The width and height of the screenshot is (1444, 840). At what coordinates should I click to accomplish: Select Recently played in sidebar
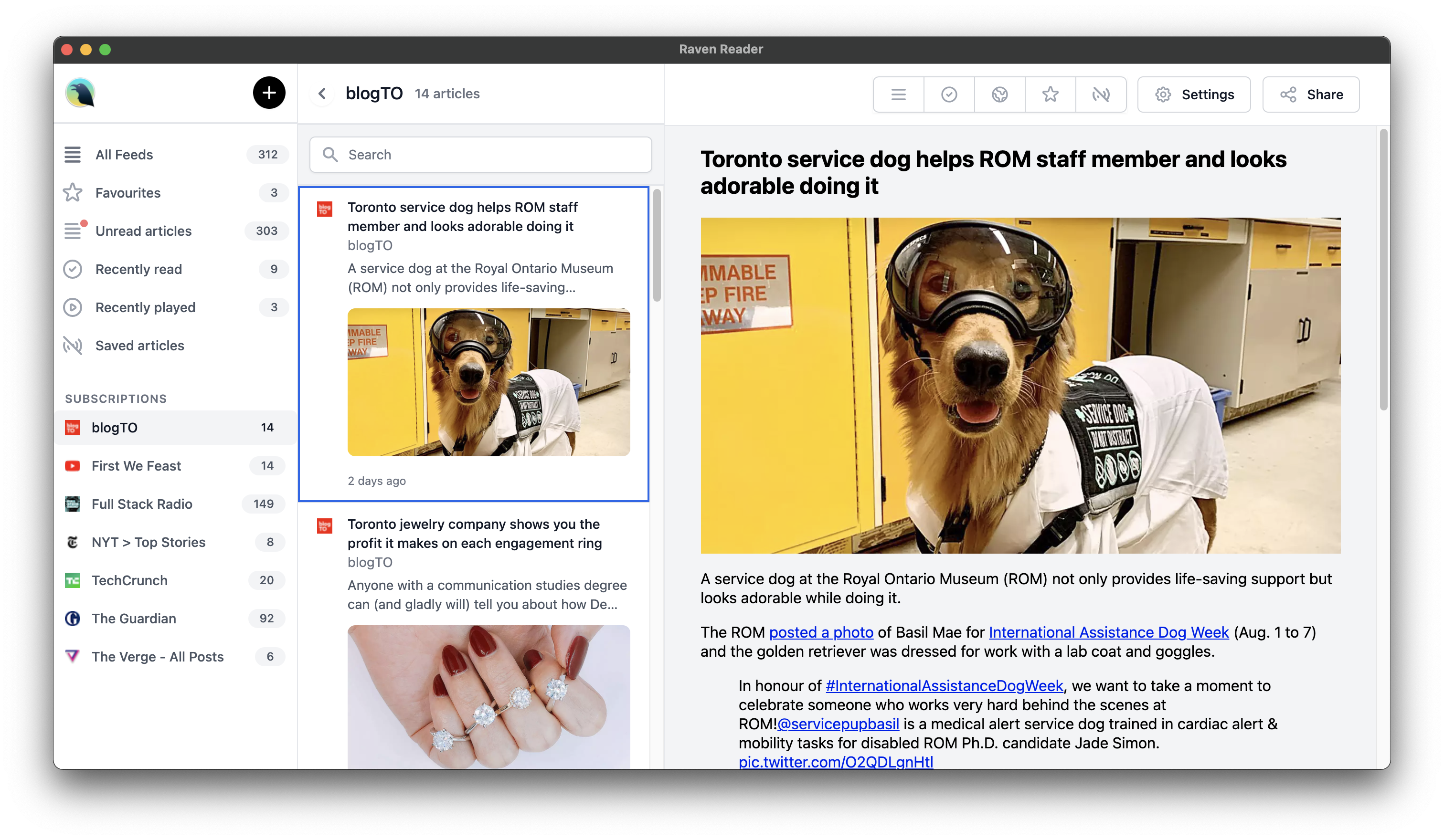145,307
